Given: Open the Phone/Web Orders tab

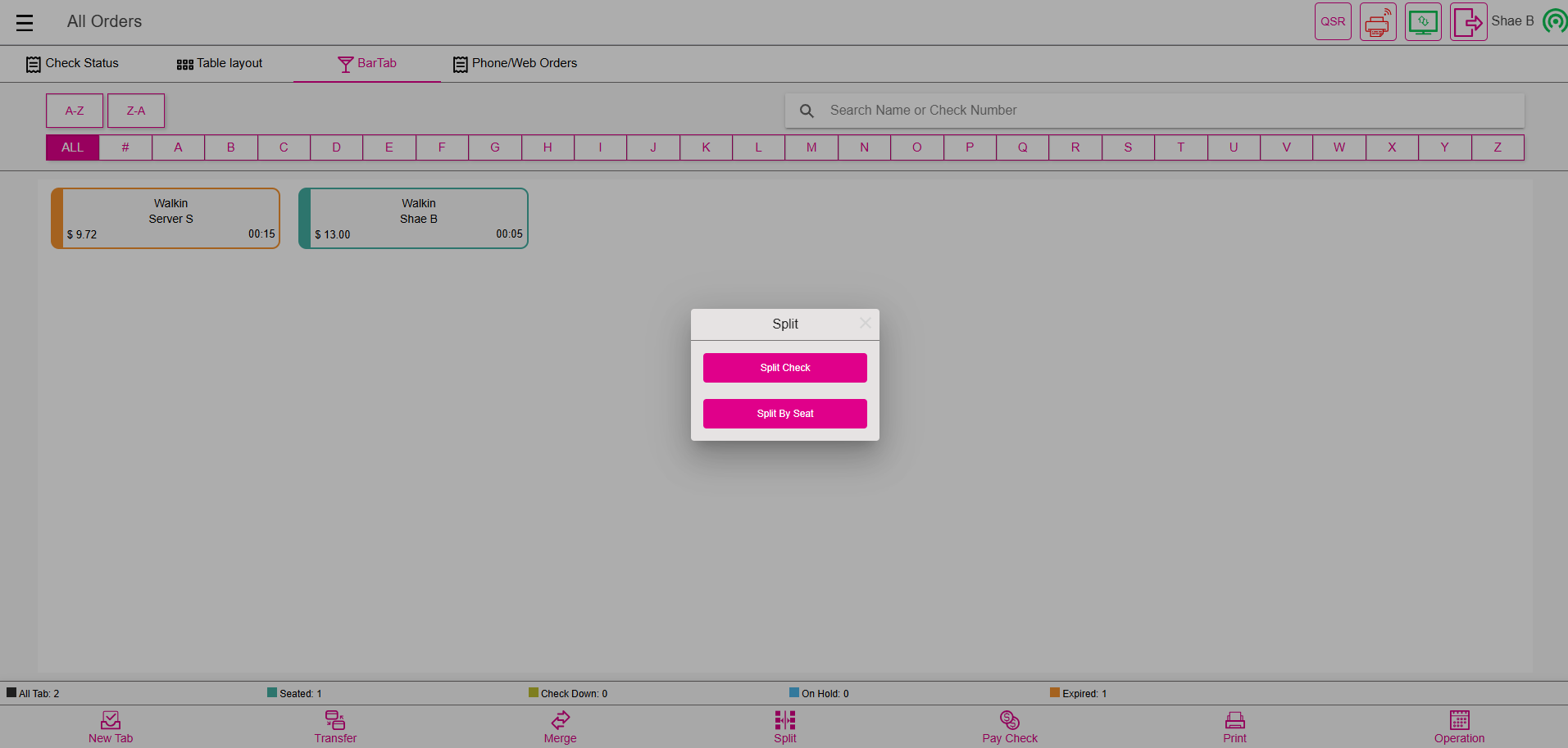Looking at the screenshot, I should pyautogui.click(x=515, y=63).
